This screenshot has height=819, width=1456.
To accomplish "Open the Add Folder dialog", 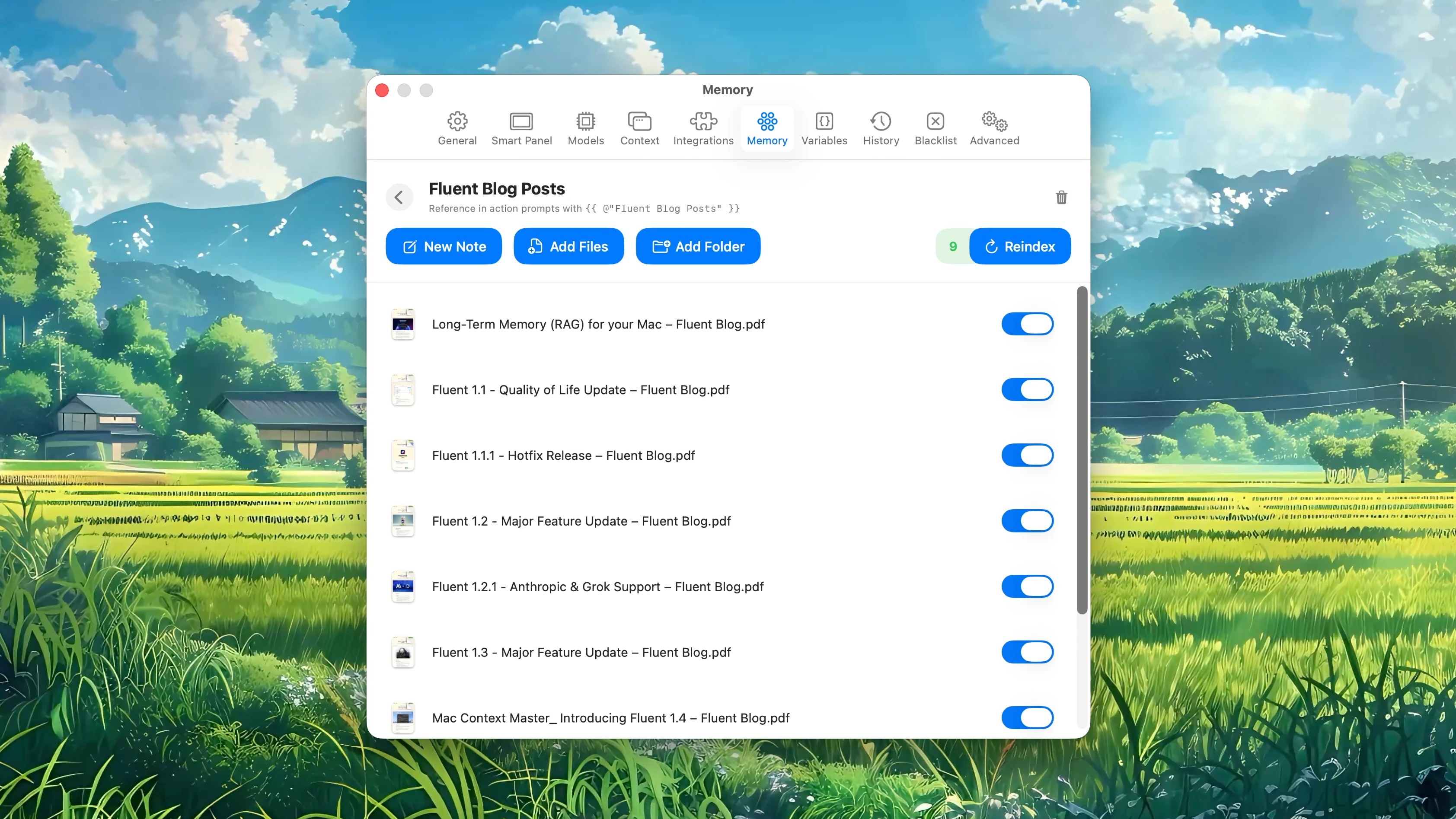I will 698,246.
